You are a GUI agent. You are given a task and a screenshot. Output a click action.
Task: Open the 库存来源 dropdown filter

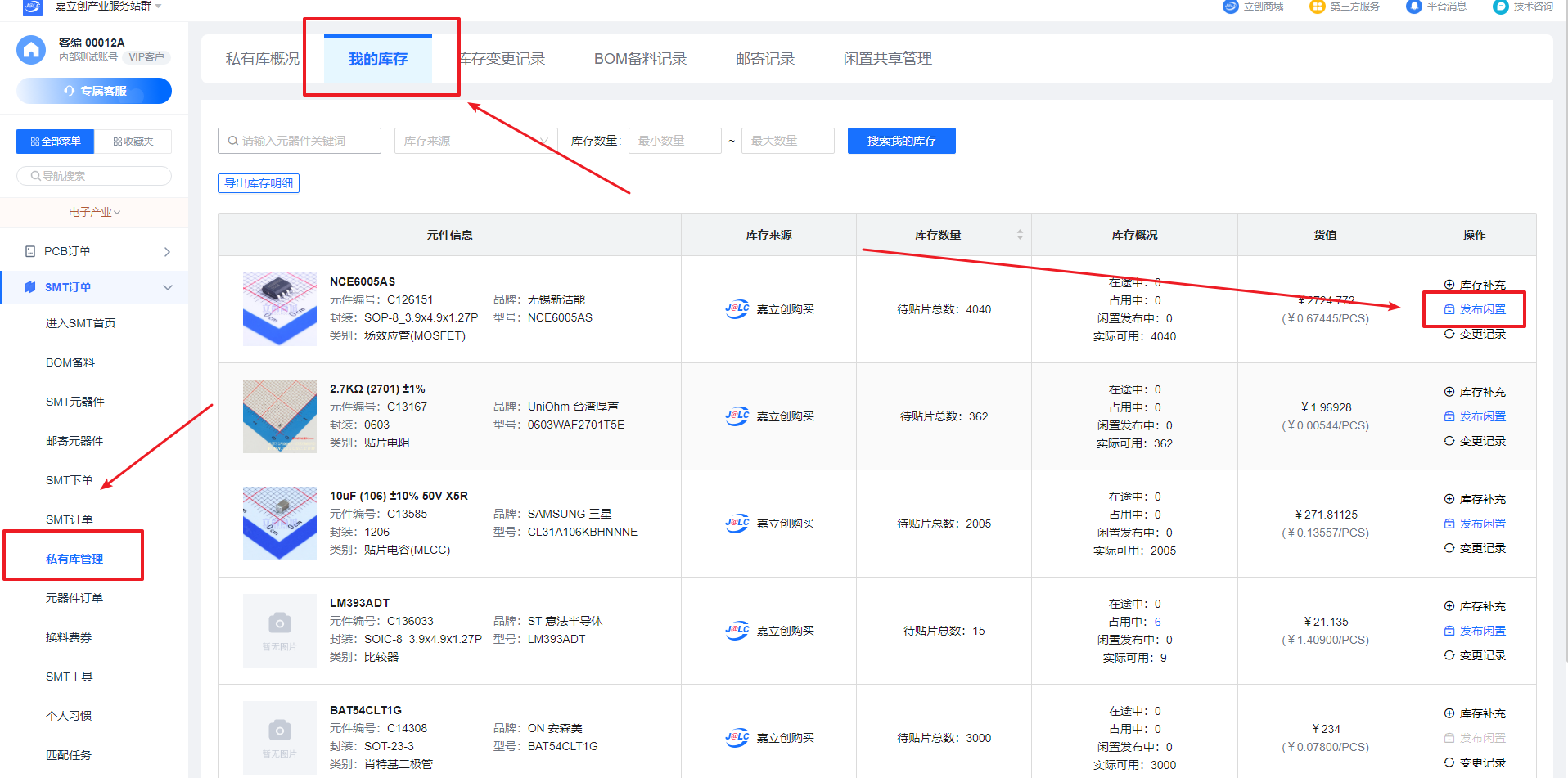click(x=475, y=141)
